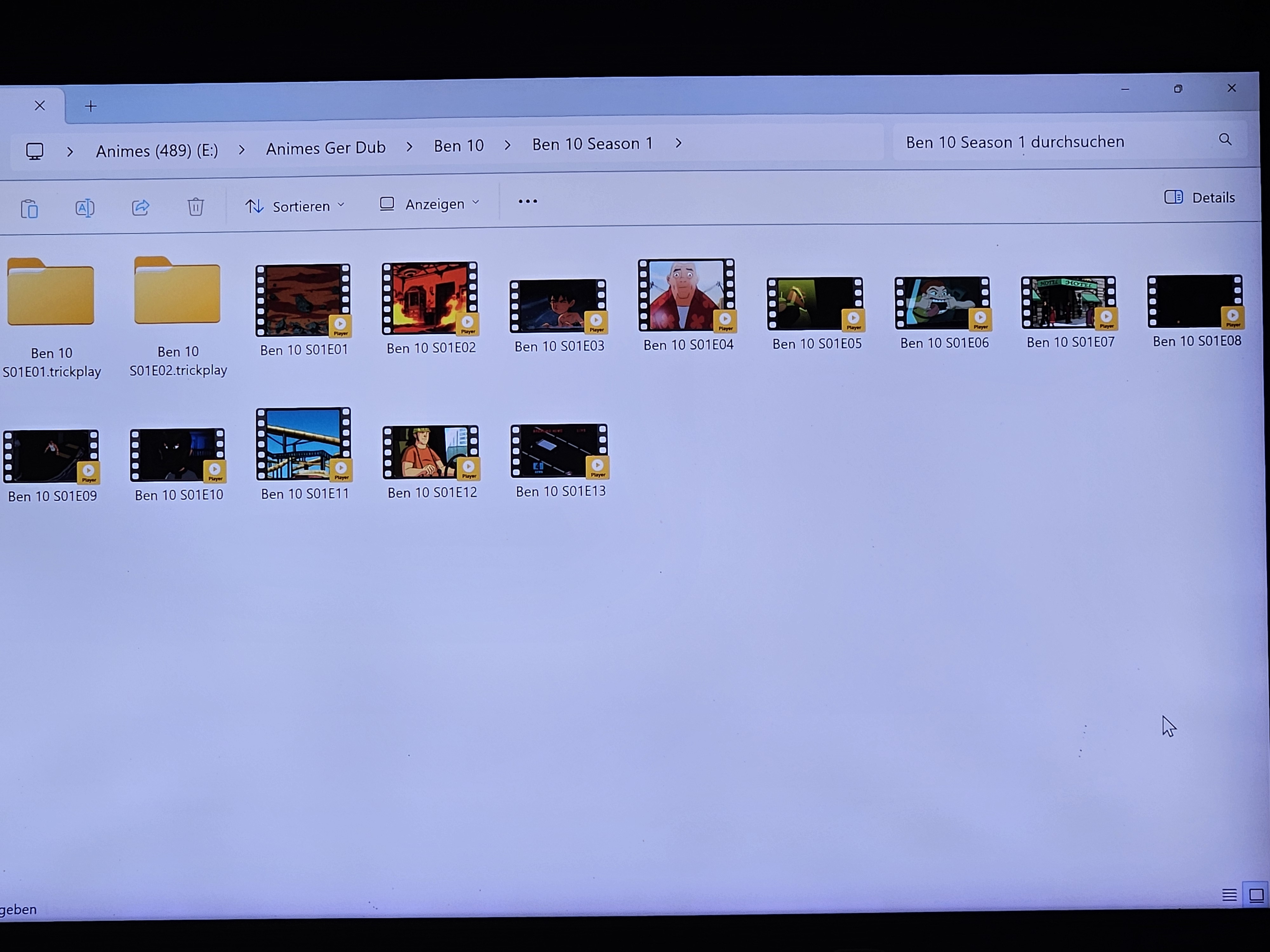
Task: Open the three-dots more options menu
Action: (528, 202)
